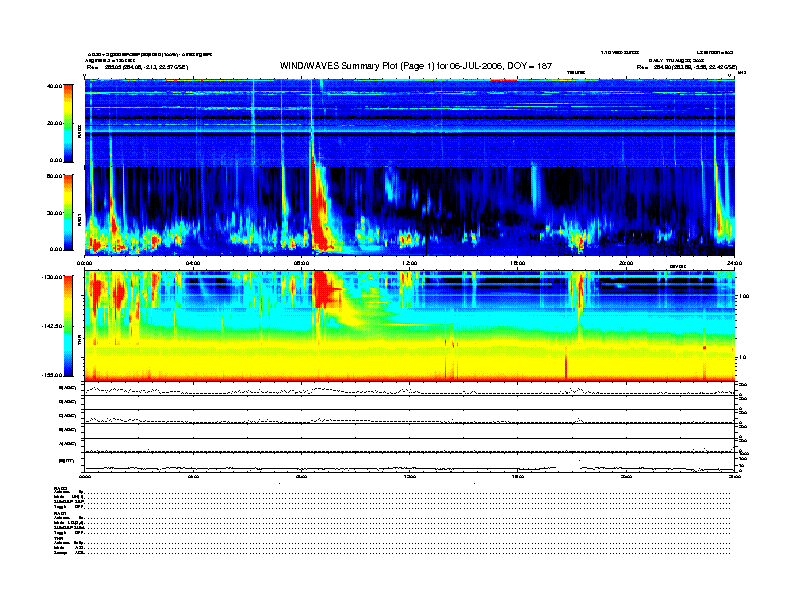Screen dimensions: 792x612
Task: Click the 04:00 tick label under RAD1
Action: (x=193, y=263)
